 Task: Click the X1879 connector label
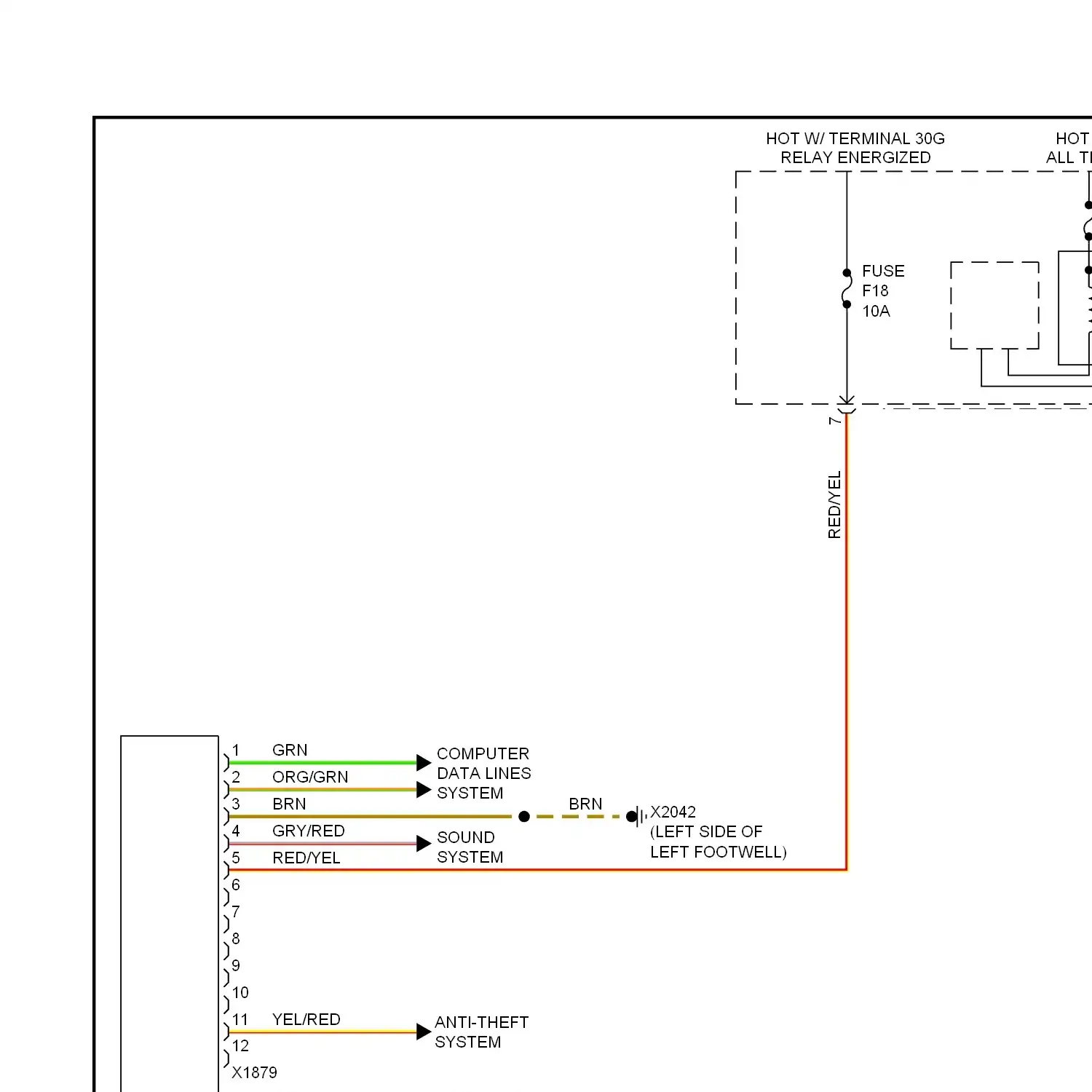pos(254,1072)
